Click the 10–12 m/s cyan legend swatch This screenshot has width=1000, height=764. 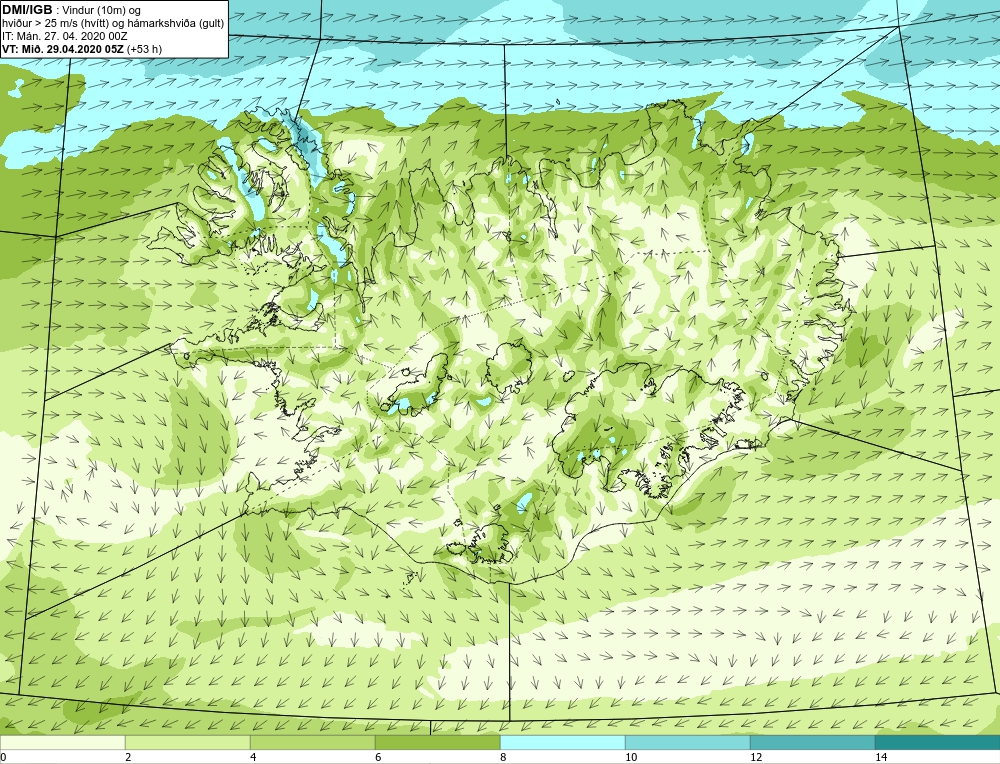coord(688,743)
